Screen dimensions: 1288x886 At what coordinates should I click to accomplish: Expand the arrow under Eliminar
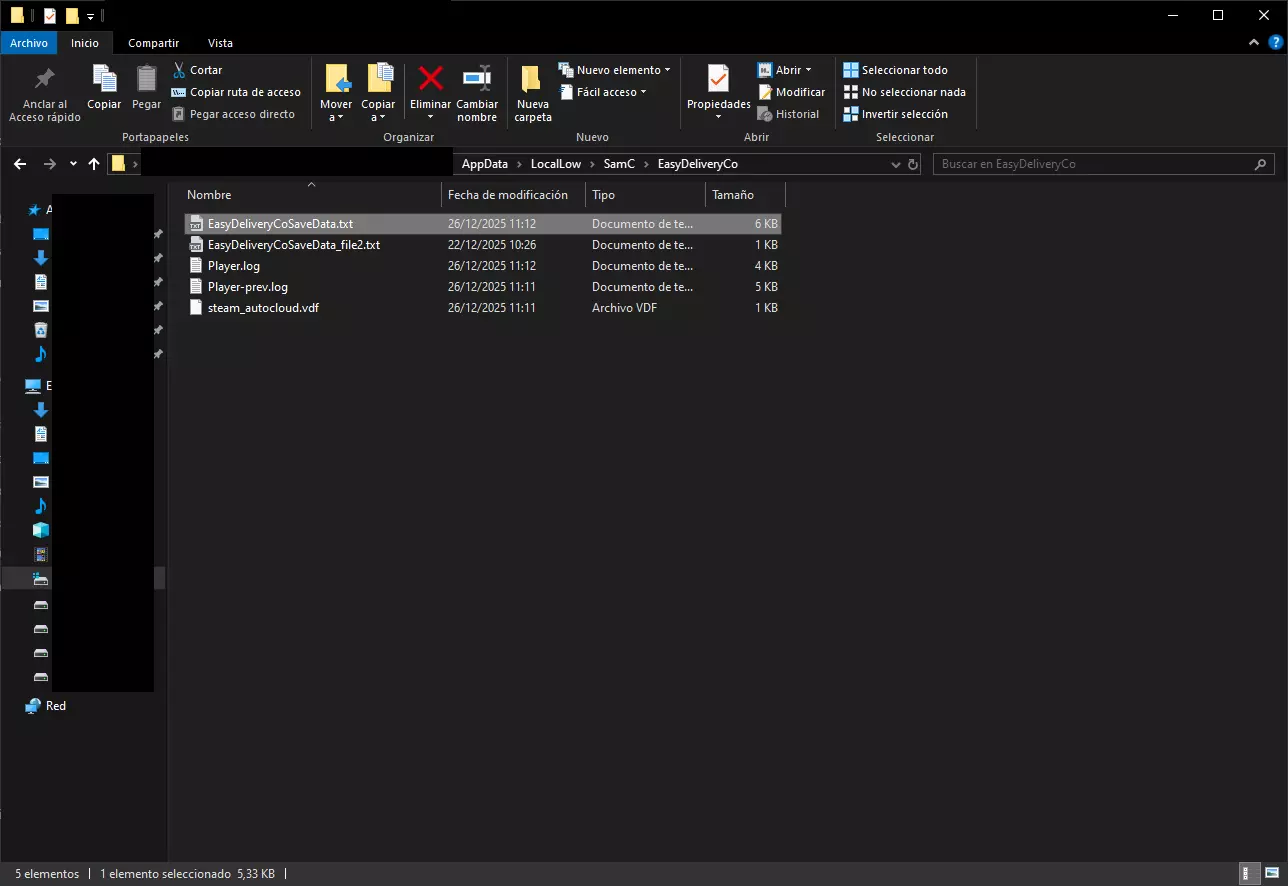pyautogui.click(x=431, y=117)
